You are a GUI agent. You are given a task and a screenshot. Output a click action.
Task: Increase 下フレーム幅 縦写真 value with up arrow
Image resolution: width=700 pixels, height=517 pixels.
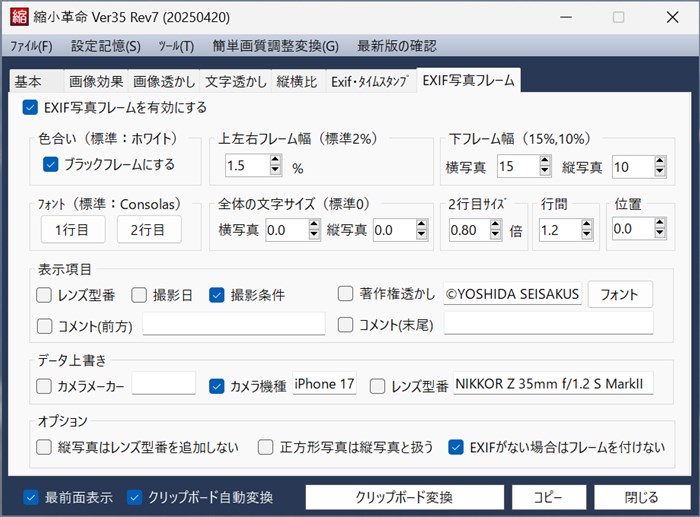point(660,161)
